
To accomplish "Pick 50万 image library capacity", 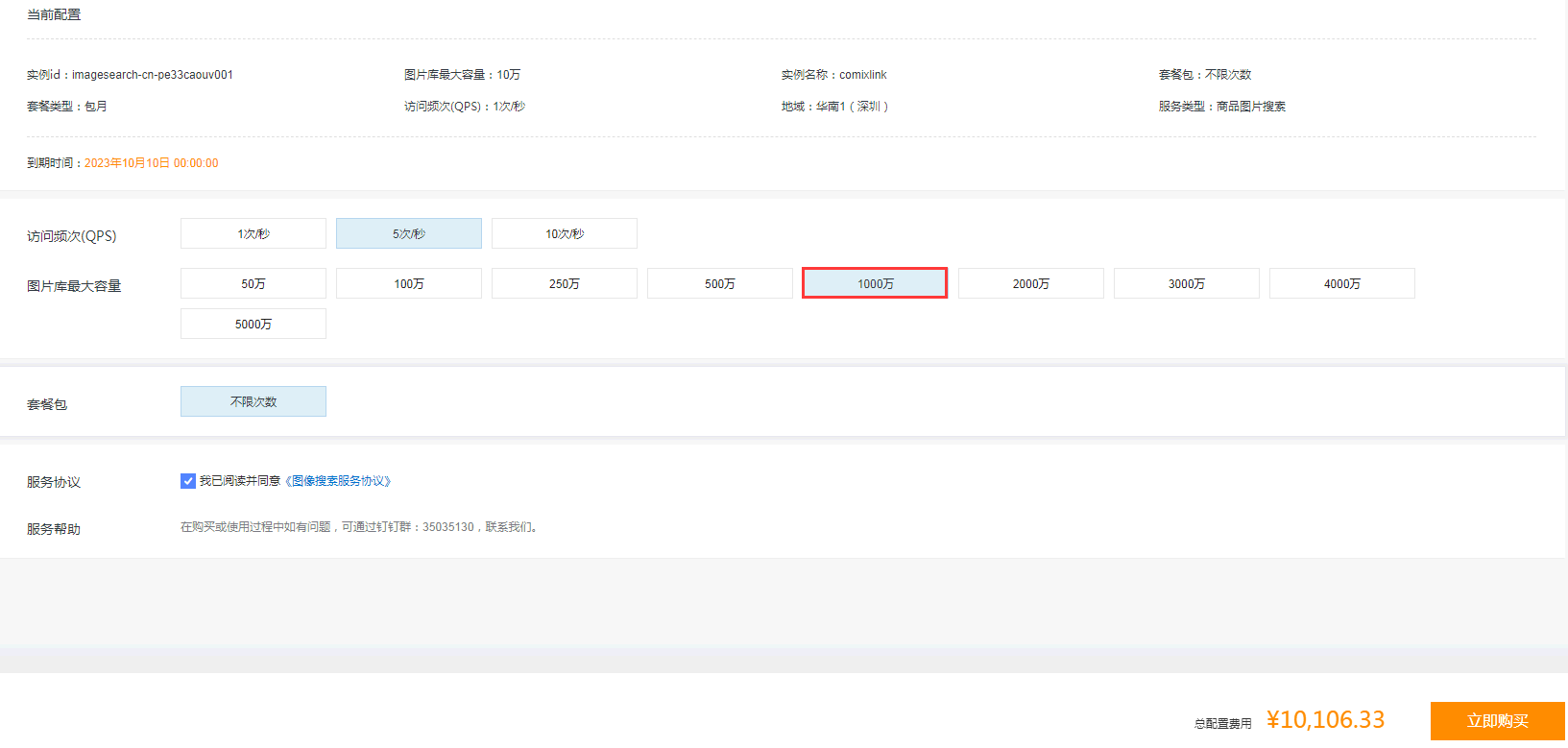I will (x=253, y=283).
